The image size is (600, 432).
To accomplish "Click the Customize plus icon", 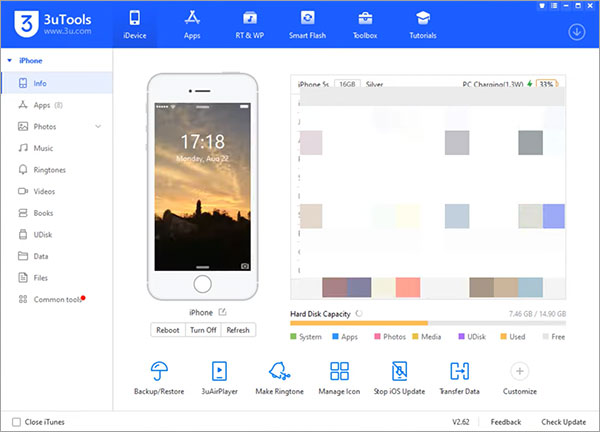I will (519, 372).
